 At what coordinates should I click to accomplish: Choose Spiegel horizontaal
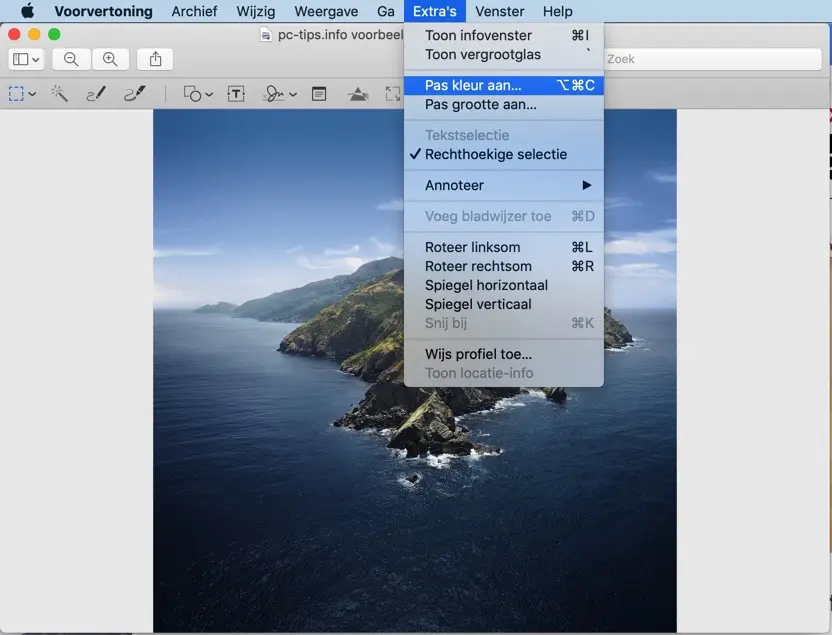click(x=504, y=285)
